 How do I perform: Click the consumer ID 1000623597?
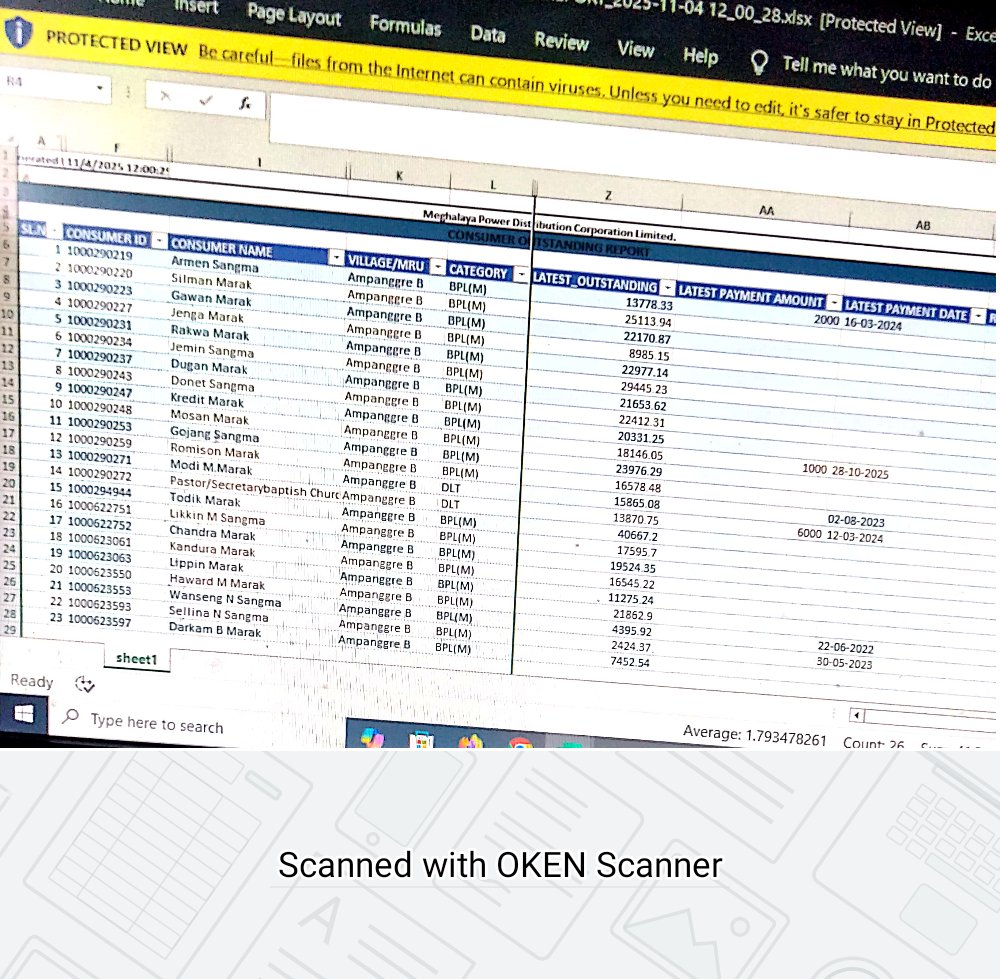[99, 620]
